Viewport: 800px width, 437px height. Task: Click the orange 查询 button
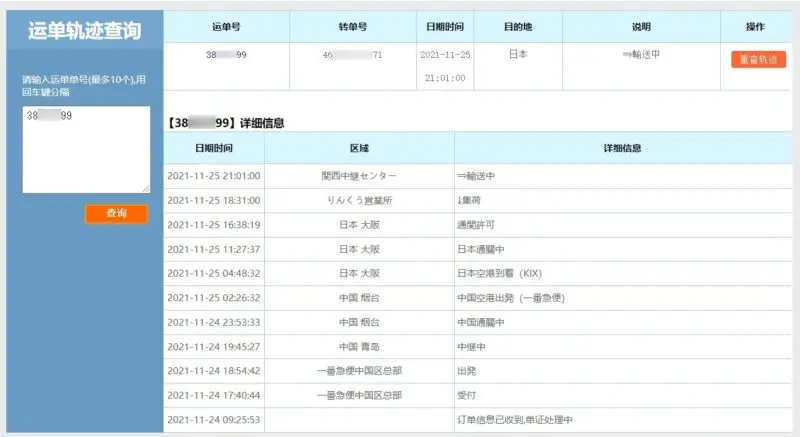click(116, 214)
